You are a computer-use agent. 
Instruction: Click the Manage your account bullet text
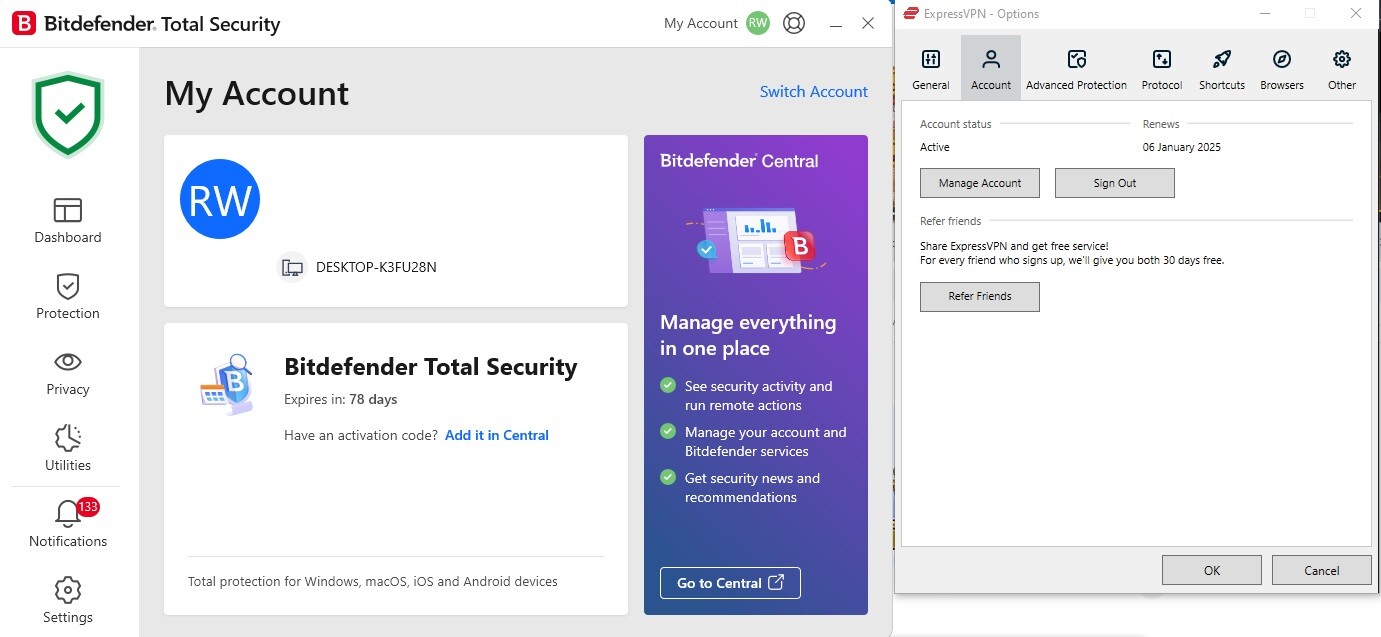click(x=765, y=442)
